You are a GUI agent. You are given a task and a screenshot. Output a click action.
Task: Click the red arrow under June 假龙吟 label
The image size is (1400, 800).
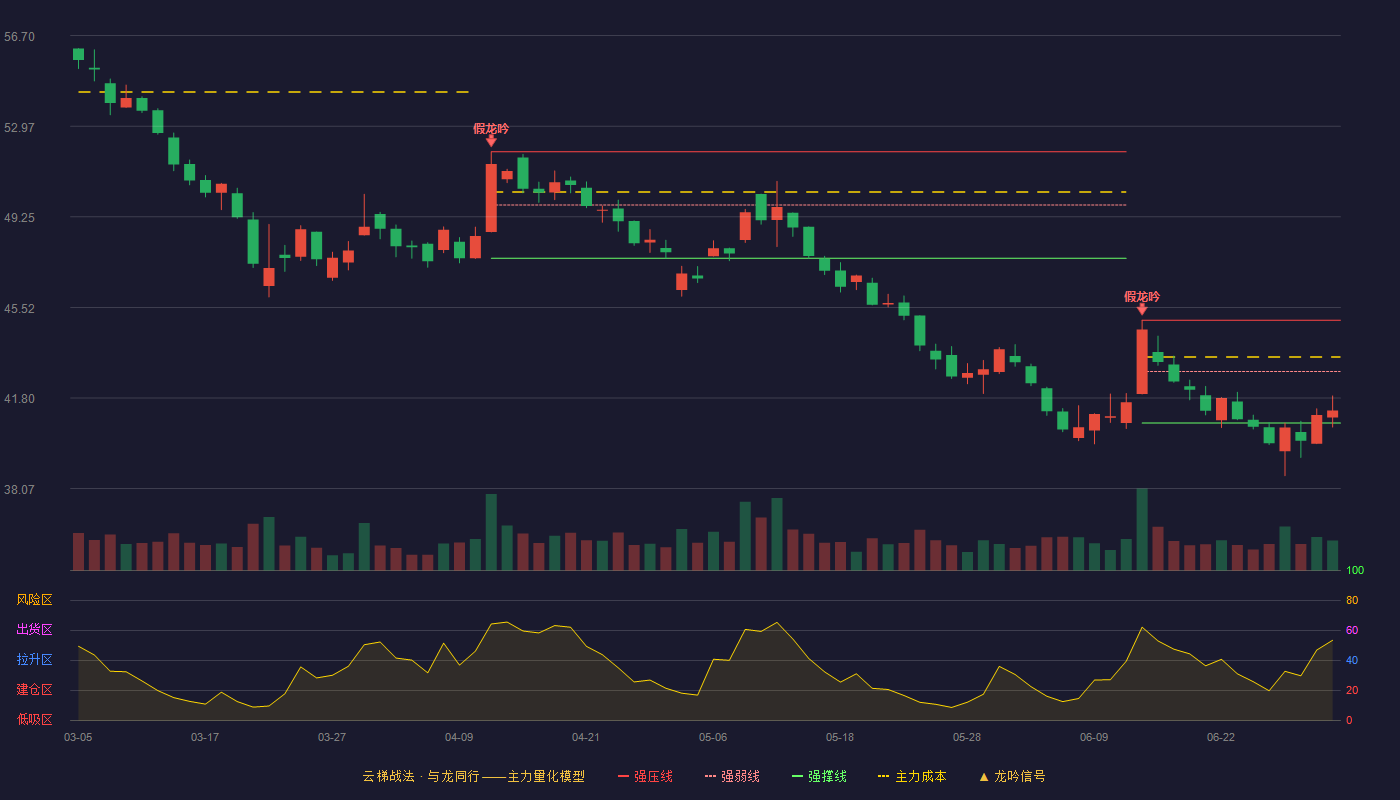(1142, 310)
